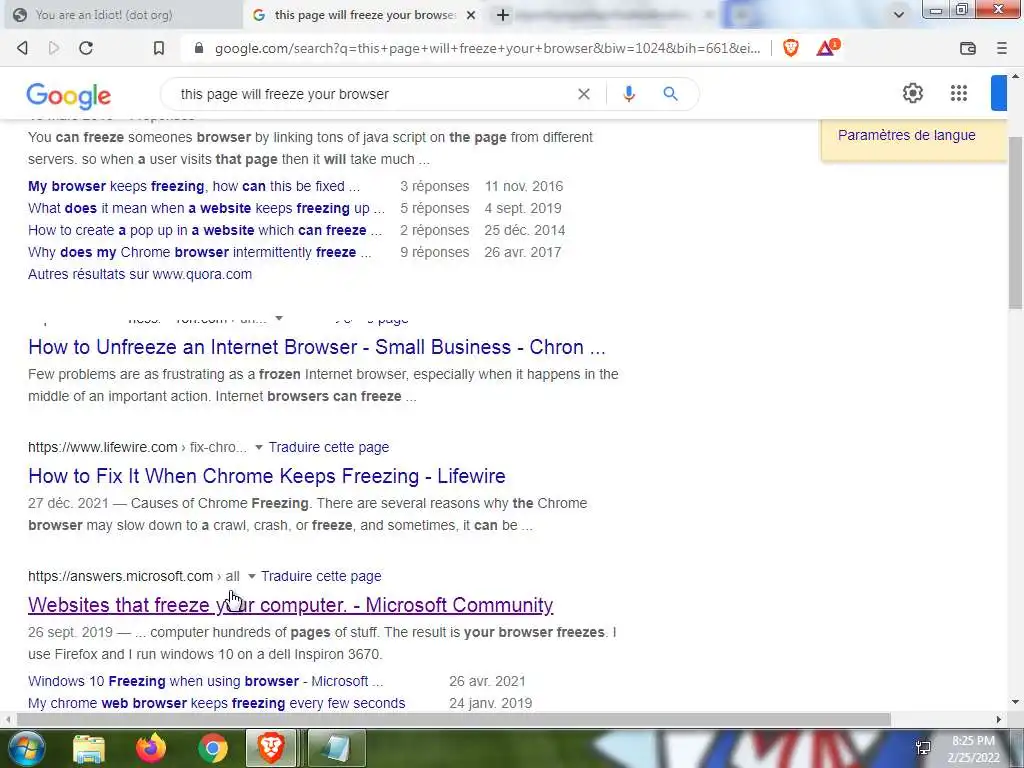Viewport: 1024px width, 768px height.
Task: Open File Explorer from the taskbar
Action: (x=89, y=748)
